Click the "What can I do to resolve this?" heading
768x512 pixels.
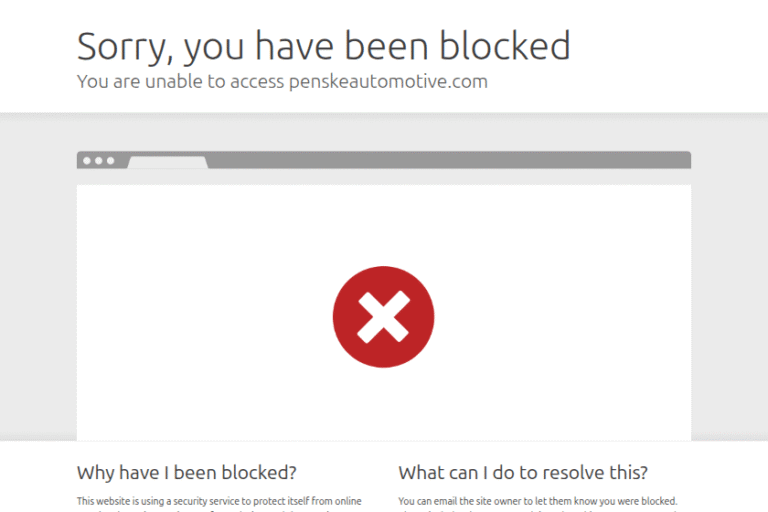click(522, 472)
